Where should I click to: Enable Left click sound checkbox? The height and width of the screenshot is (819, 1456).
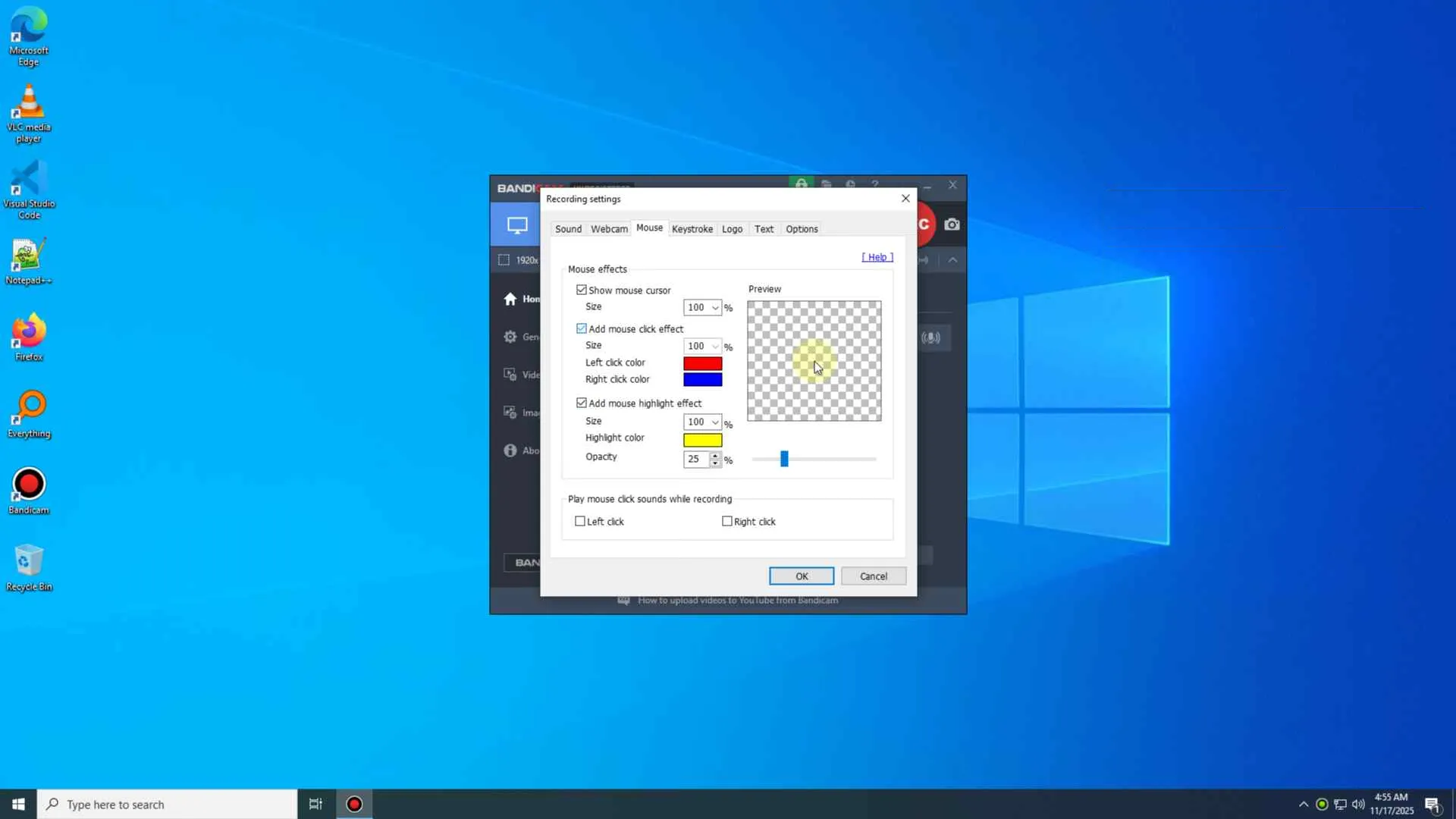[580, 522]
